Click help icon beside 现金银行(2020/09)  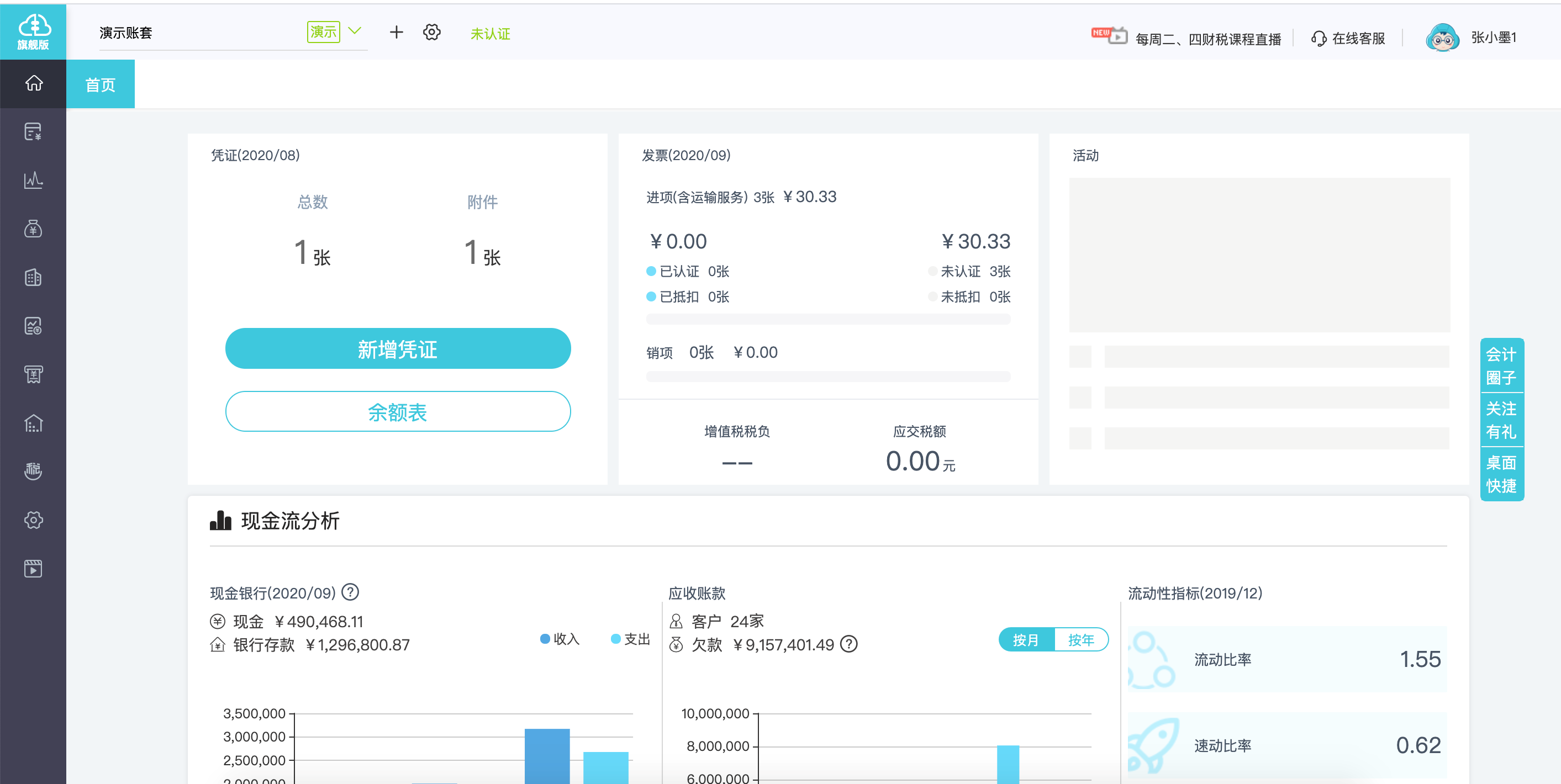click(350, 592)
